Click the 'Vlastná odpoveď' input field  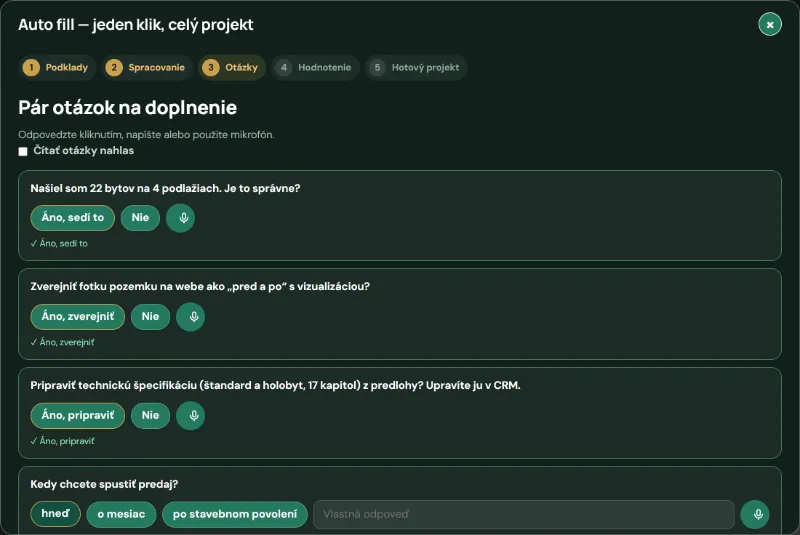523,514
